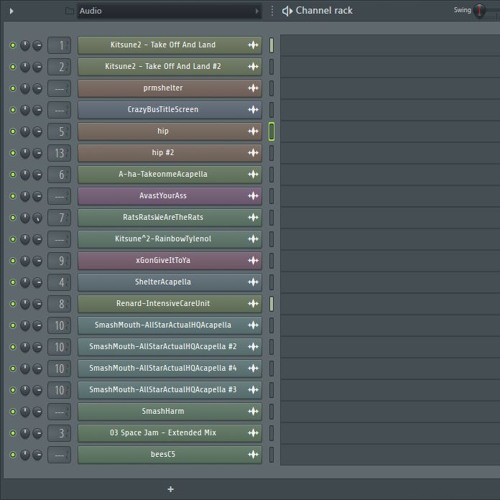The height and width of the screenshot is (500, 500).
Task: Click mixer track number 3 for 03 Space Jam
Action: coord(59,433)
